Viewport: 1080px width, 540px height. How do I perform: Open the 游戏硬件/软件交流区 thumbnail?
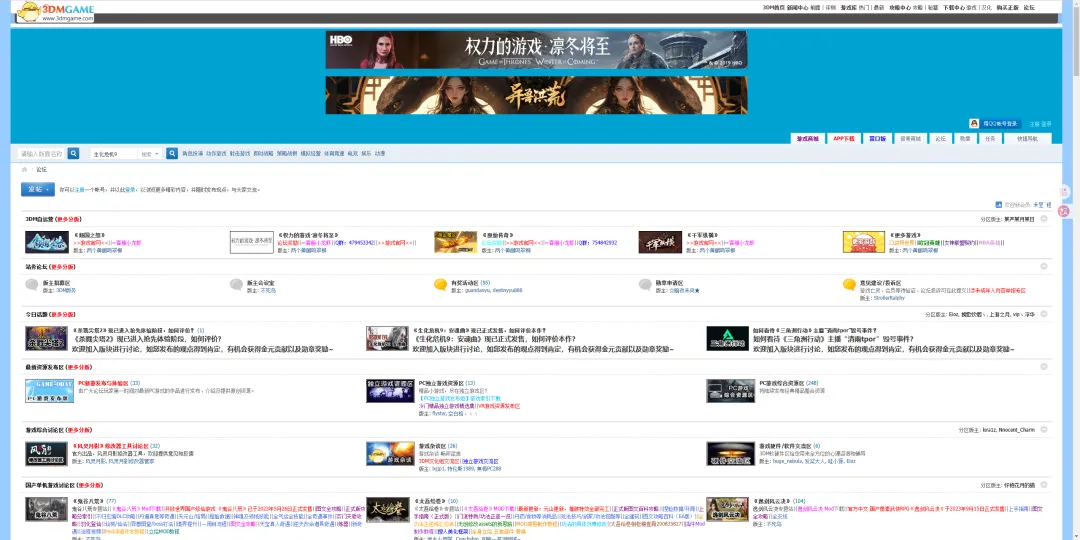click(x=731, y=454)
